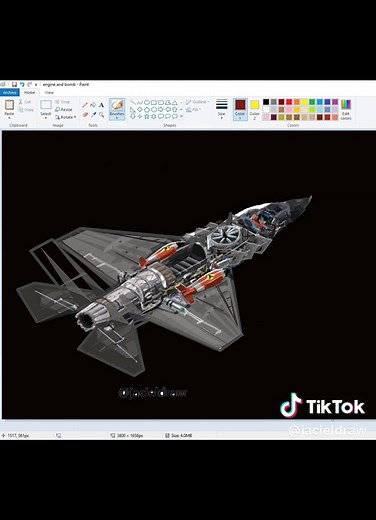Expand the Rotate dropdown
Screen dimensions: 376x520
[66, 117]
